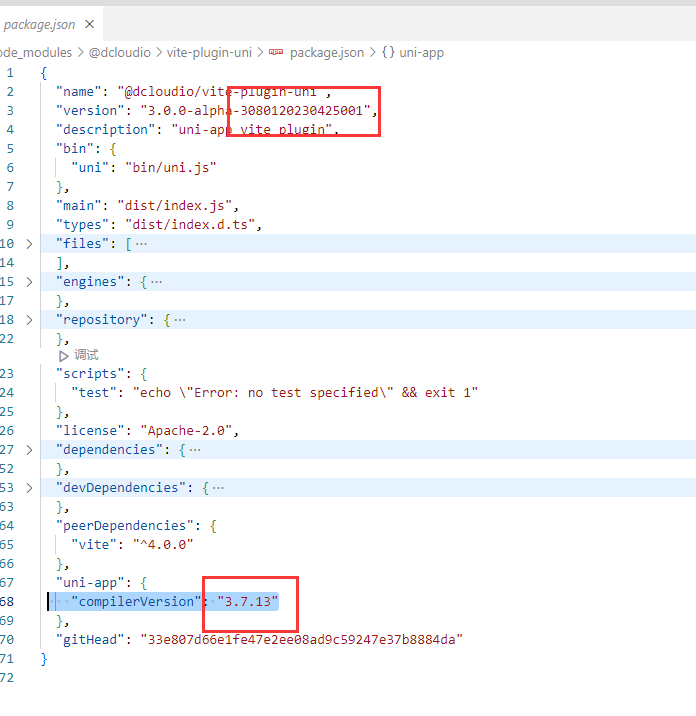Click the ellipsis after "repository": {
This screenshot has width=696, height=716.
(x=179, y=320)
